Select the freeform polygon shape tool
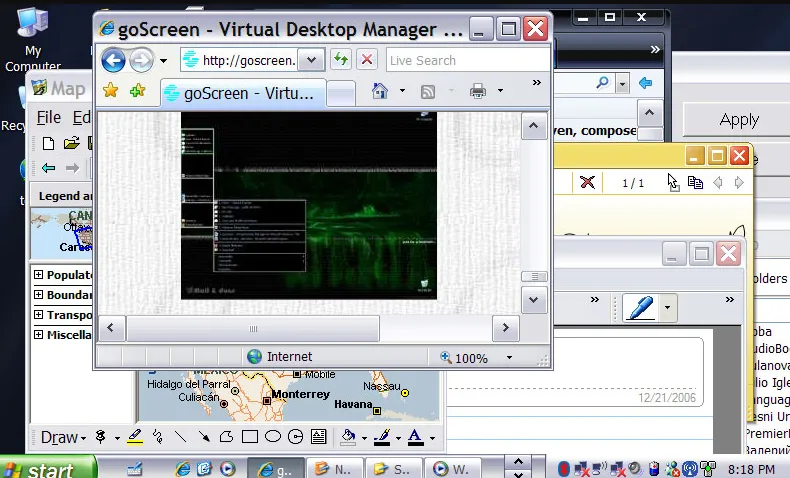 (x=227, y=437)
